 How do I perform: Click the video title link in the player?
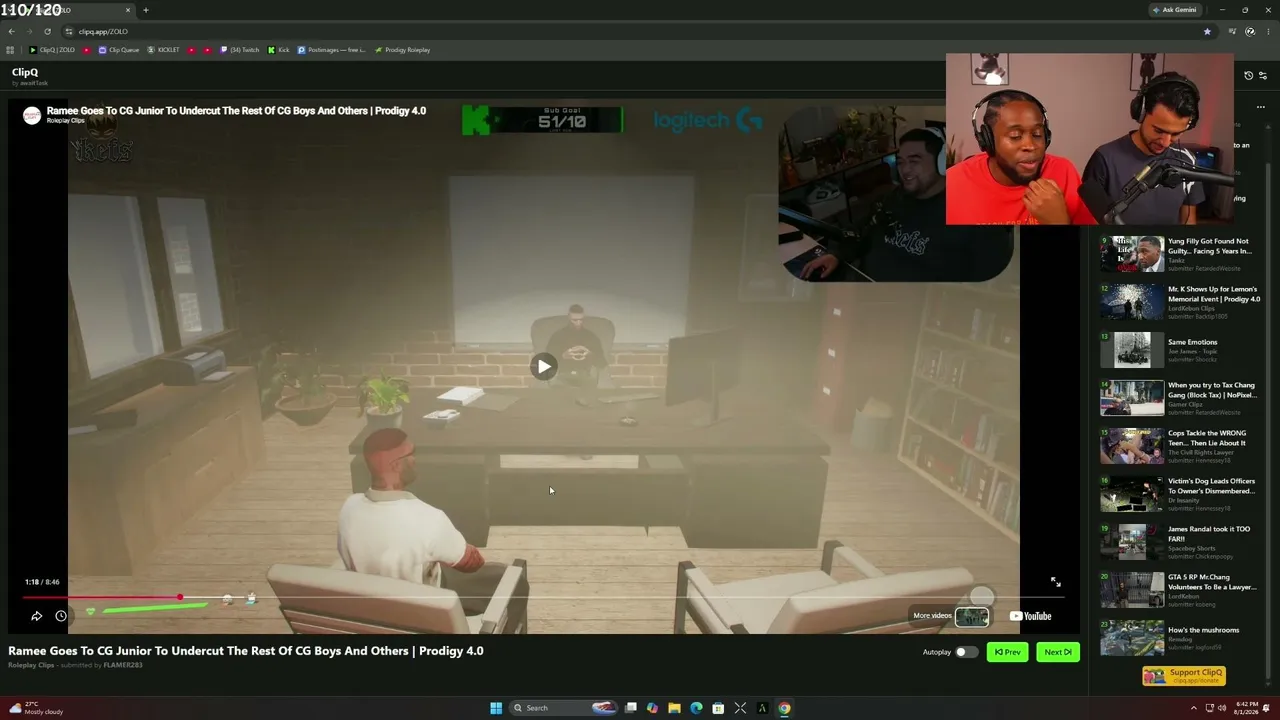pos(236,111)
